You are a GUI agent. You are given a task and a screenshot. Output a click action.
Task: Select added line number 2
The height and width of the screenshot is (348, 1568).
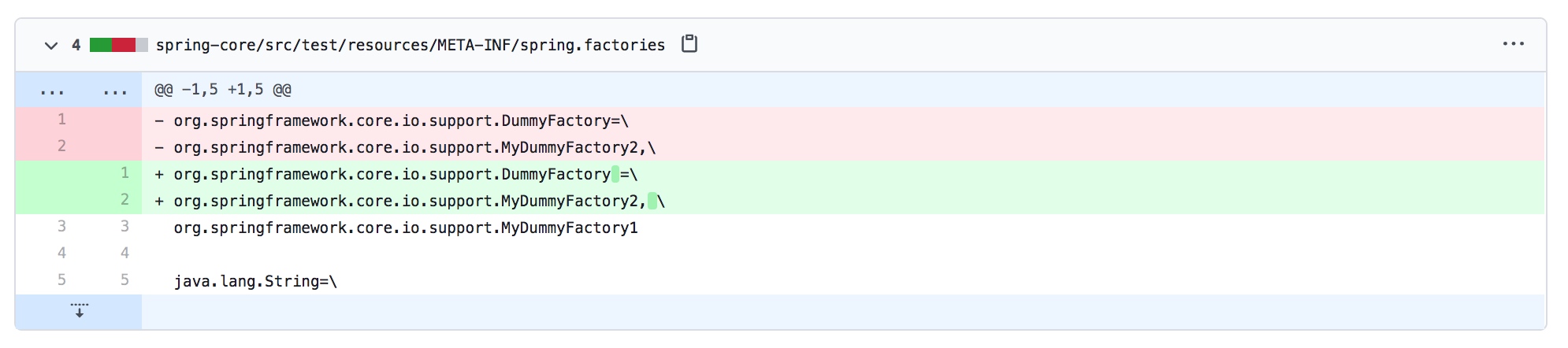click(x=124, y=200)
